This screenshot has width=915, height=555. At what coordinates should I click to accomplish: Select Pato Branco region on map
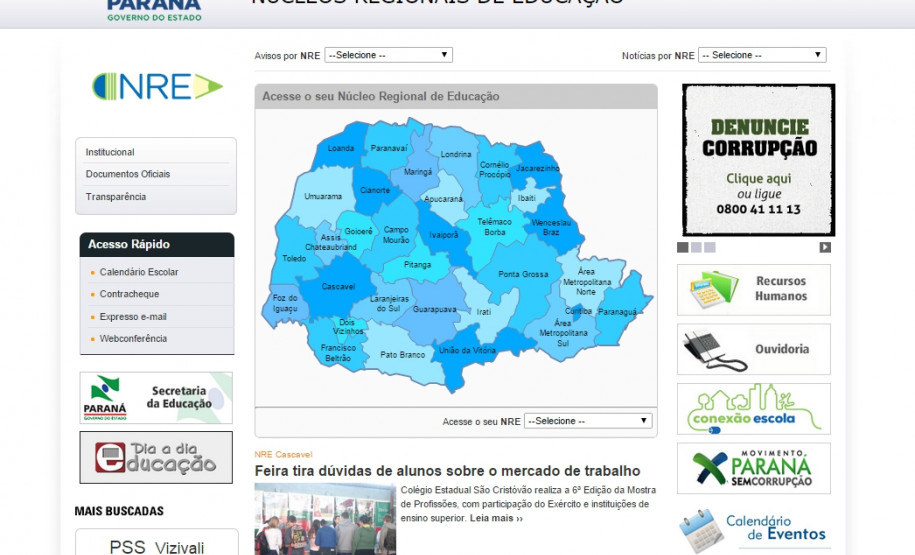tap(401, 355)
